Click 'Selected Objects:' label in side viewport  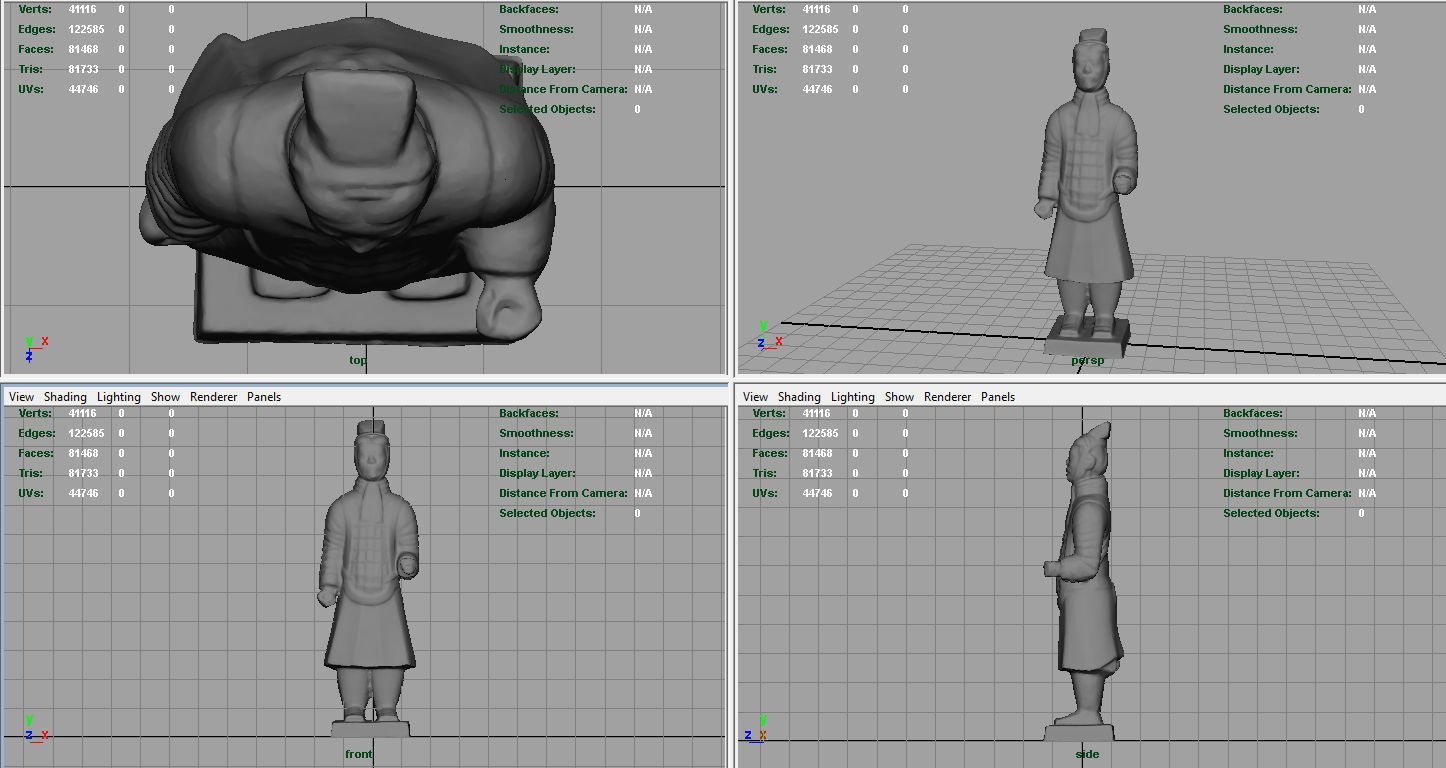click(1271, 513)
